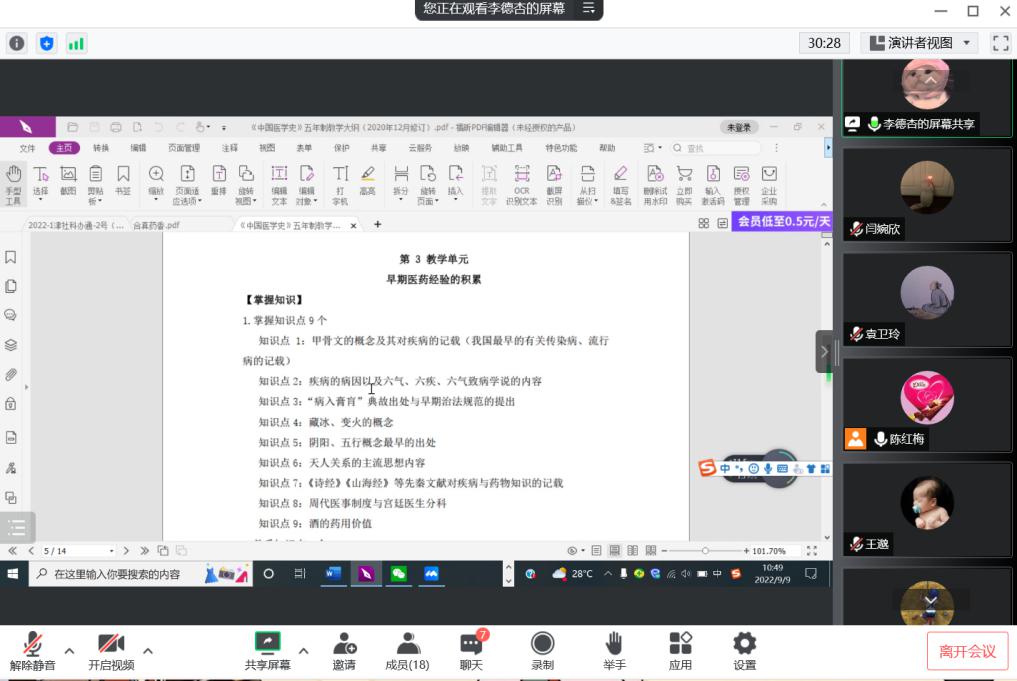Collapse the participant video side panel
Viewport: 1017px width, 681px height.
tap(824, 351)
